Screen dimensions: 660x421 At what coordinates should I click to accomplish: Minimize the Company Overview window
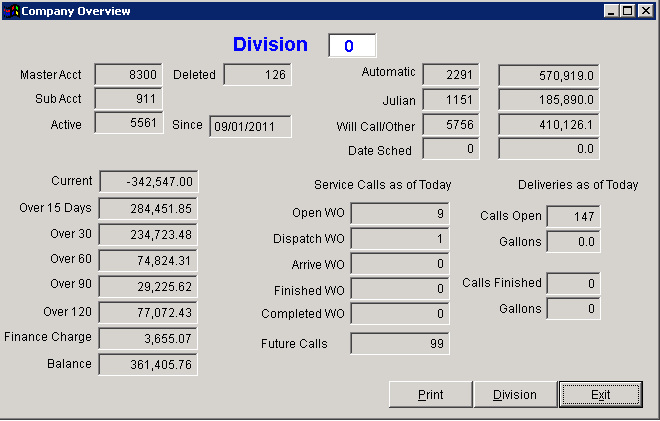coord(611,11)
